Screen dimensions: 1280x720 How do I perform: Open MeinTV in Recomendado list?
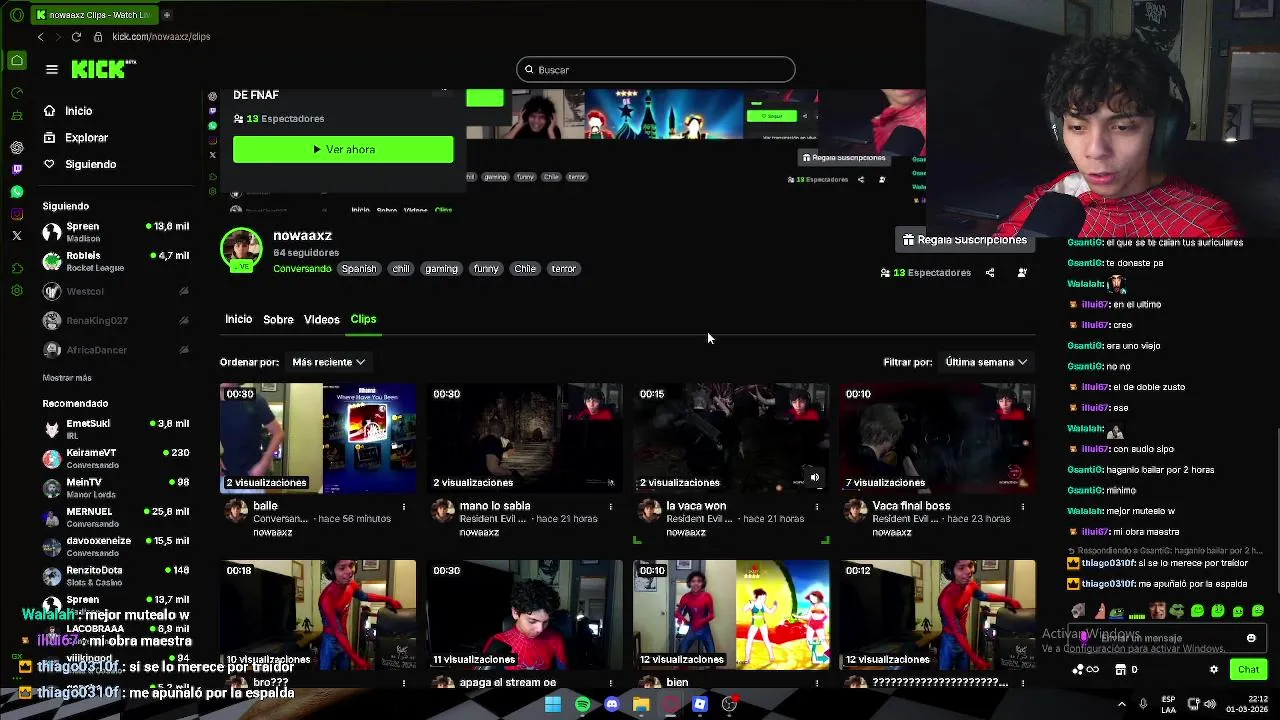point(115,487)
